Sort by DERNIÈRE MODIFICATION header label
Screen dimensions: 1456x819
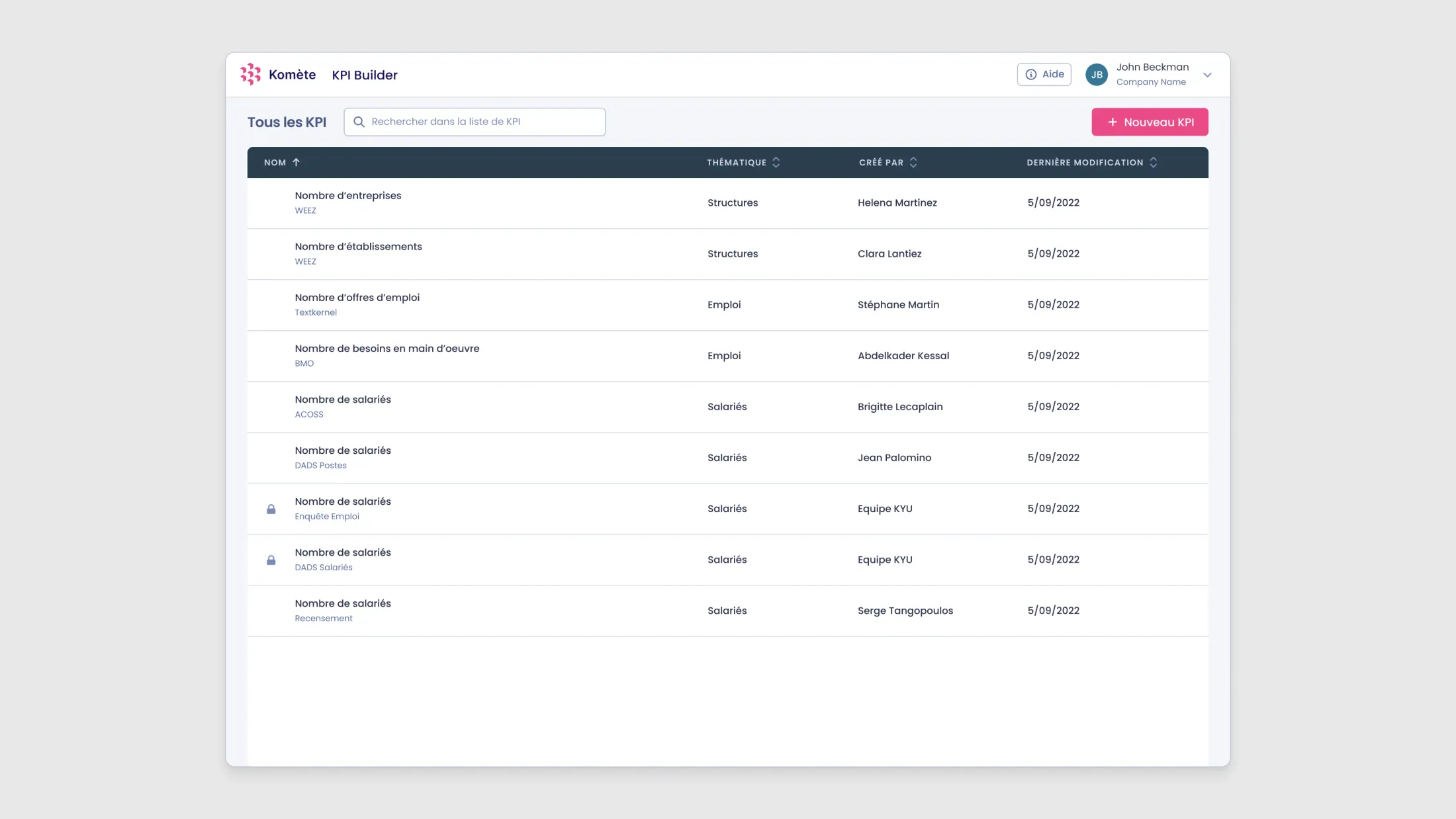1085,162
